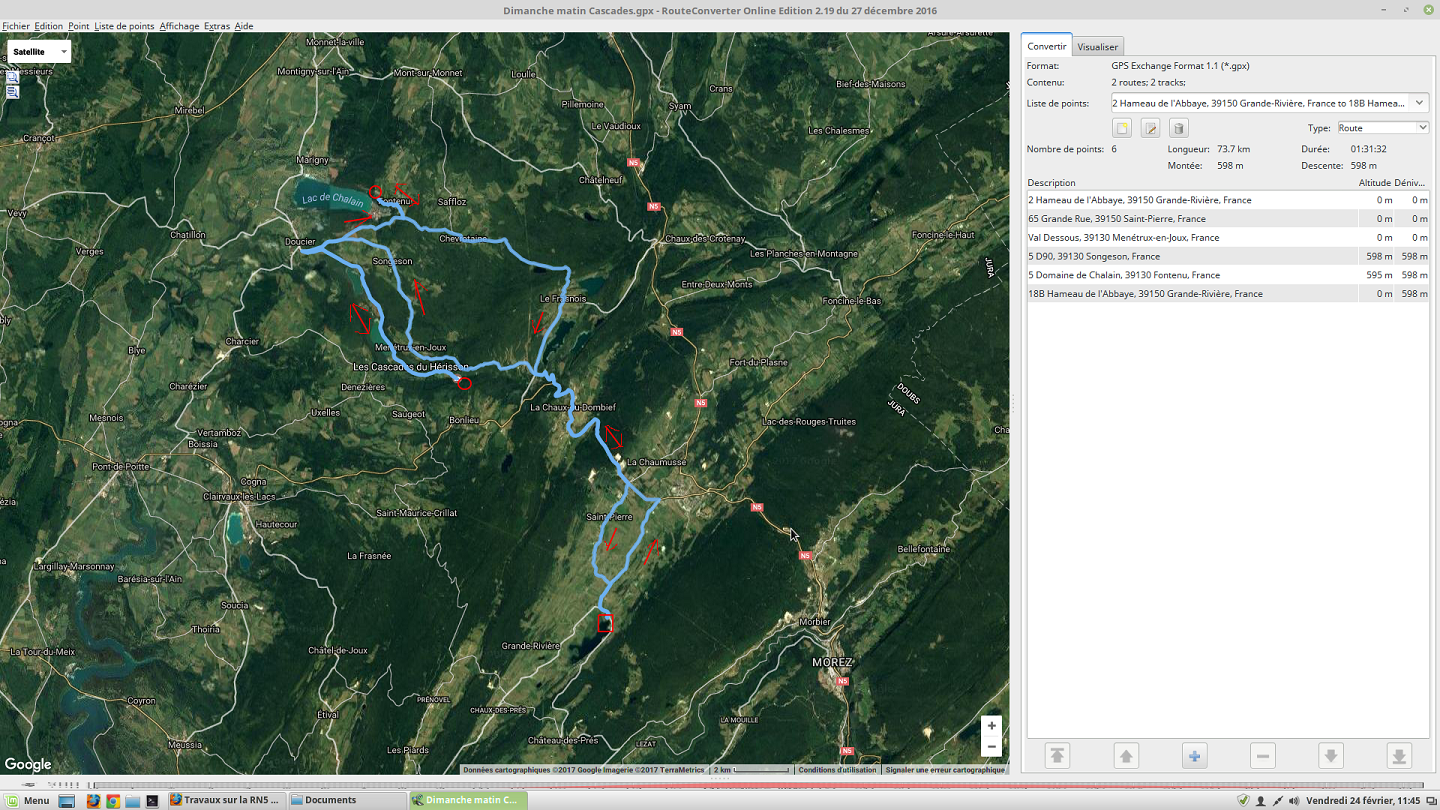Select the Convertir tab
The image size is (1440, 810).
(x=1047, y=46)
